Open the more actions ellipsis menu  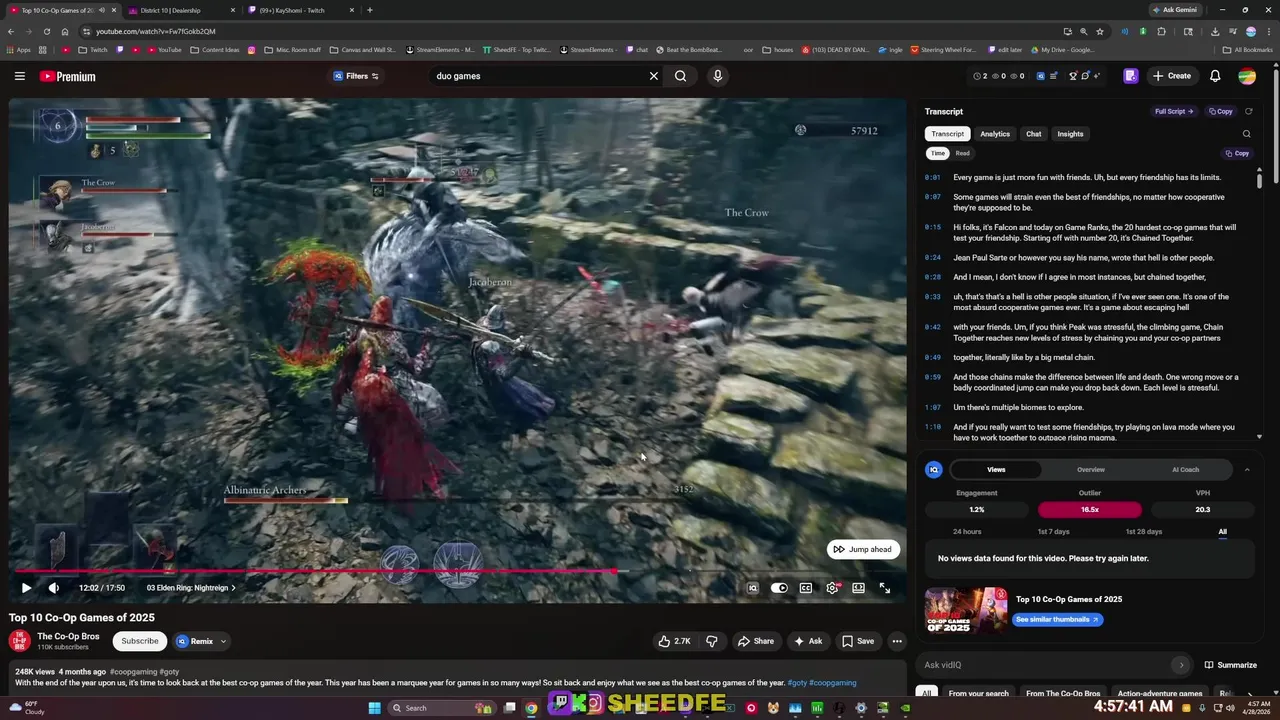pos(897,641)
